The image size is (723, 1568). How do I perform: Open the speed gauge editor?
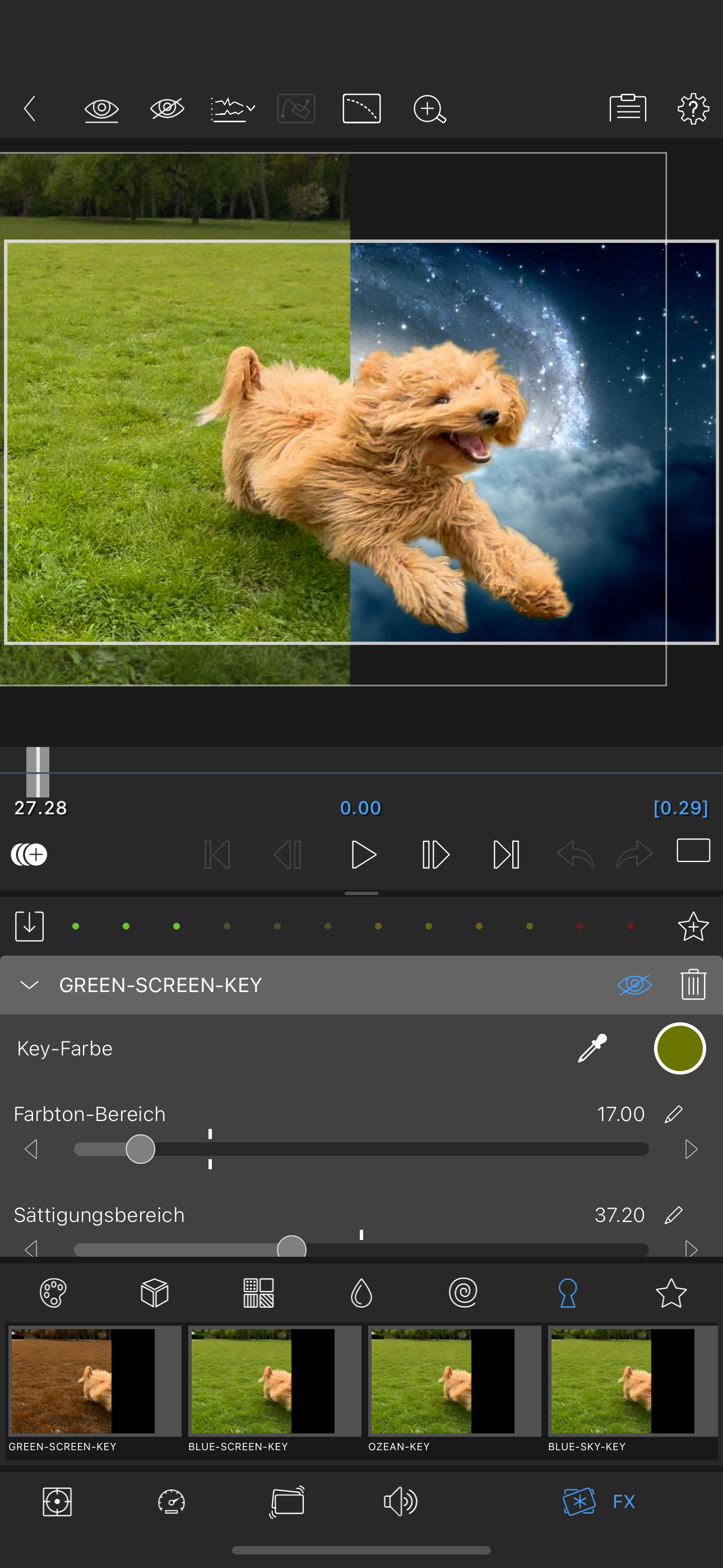[x=172, y=1502]
